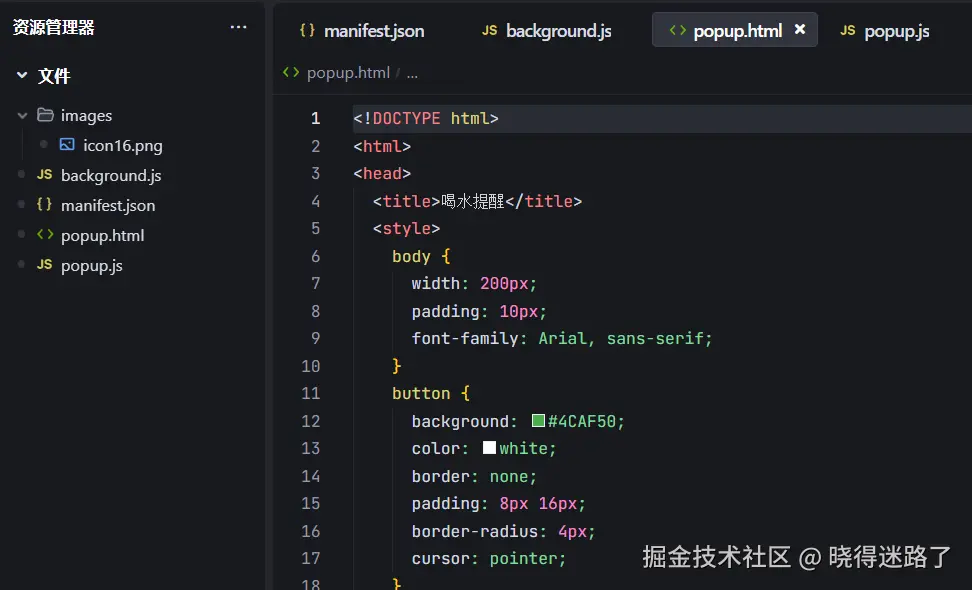
Task: Click the braces icon on manifest.json tab
Action: point(307,30)
